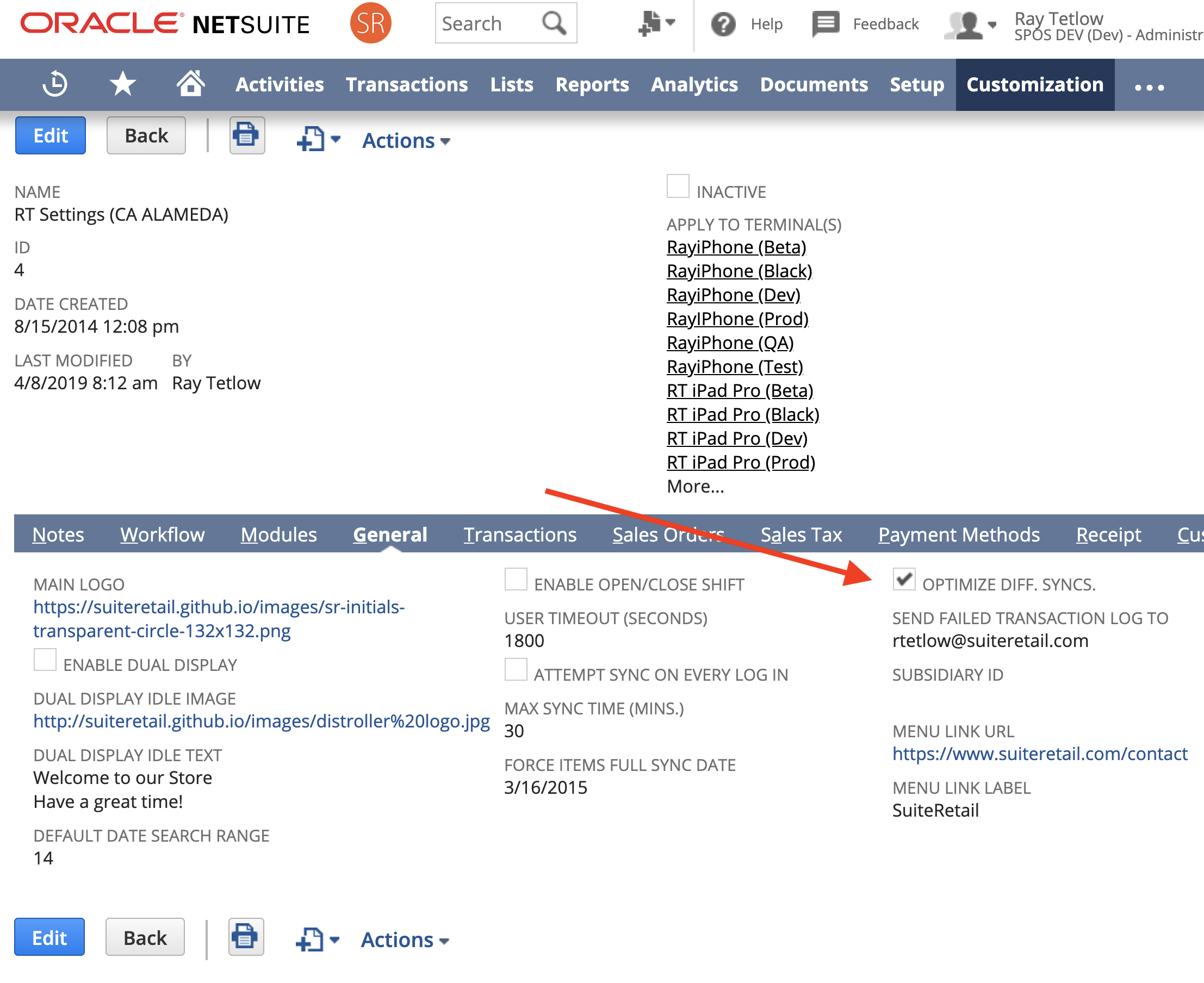Click the search magnifying glass icon

tap(553, 23)
